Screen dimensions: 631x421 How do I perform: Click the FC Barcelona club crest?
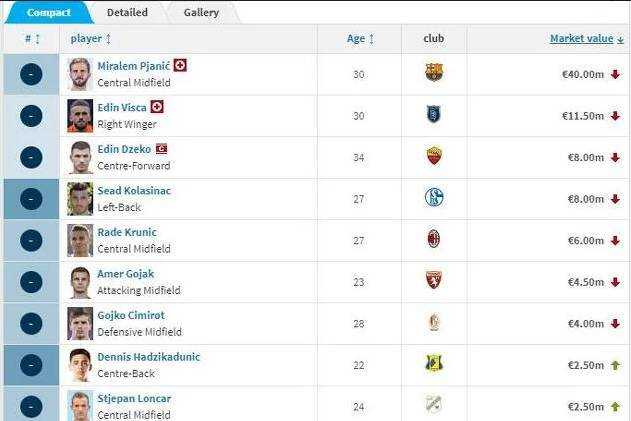click(433, 73)
